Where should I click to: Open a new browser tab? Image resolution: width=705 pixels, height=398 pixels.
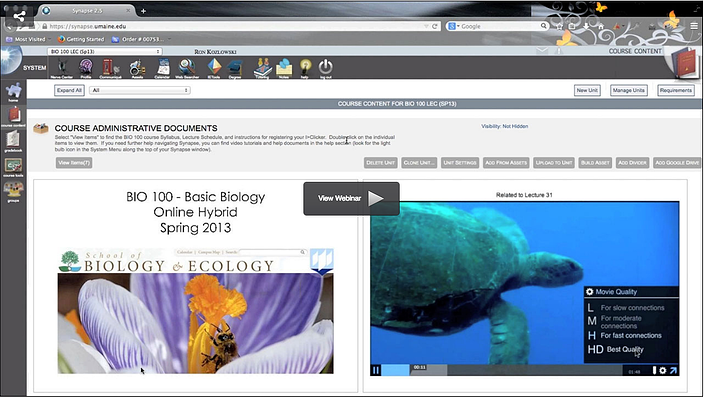coord(143,11)
